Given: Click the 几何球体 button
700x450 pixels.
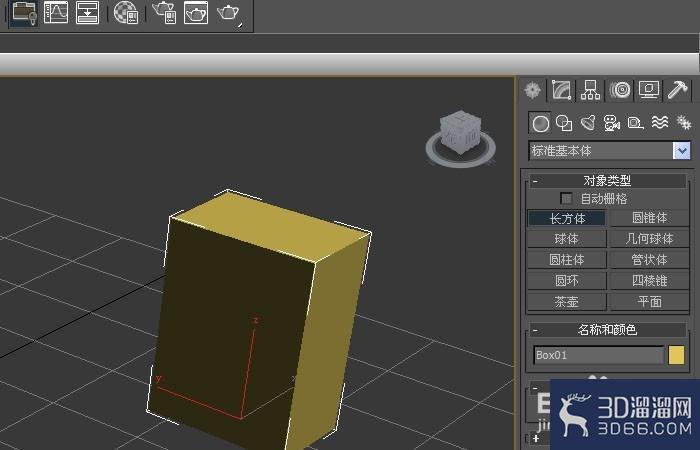Looking at the screenshot, I should coord(650,239).
